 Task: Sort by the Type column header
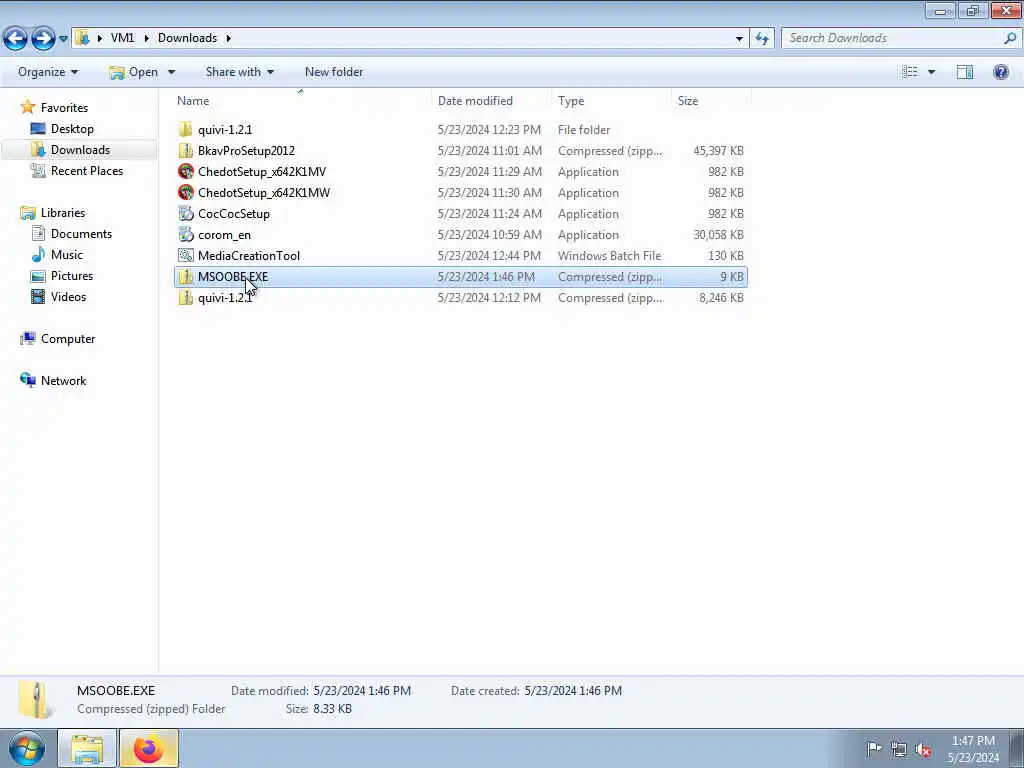571,101
